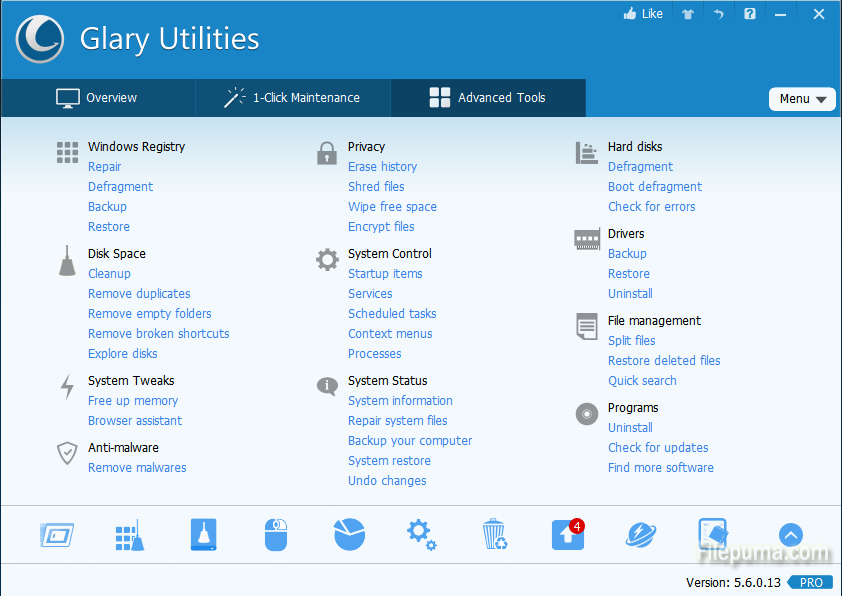This screenshot has width=843, height=596.
Task: Open help via the question mark icon
Action: 750,14
